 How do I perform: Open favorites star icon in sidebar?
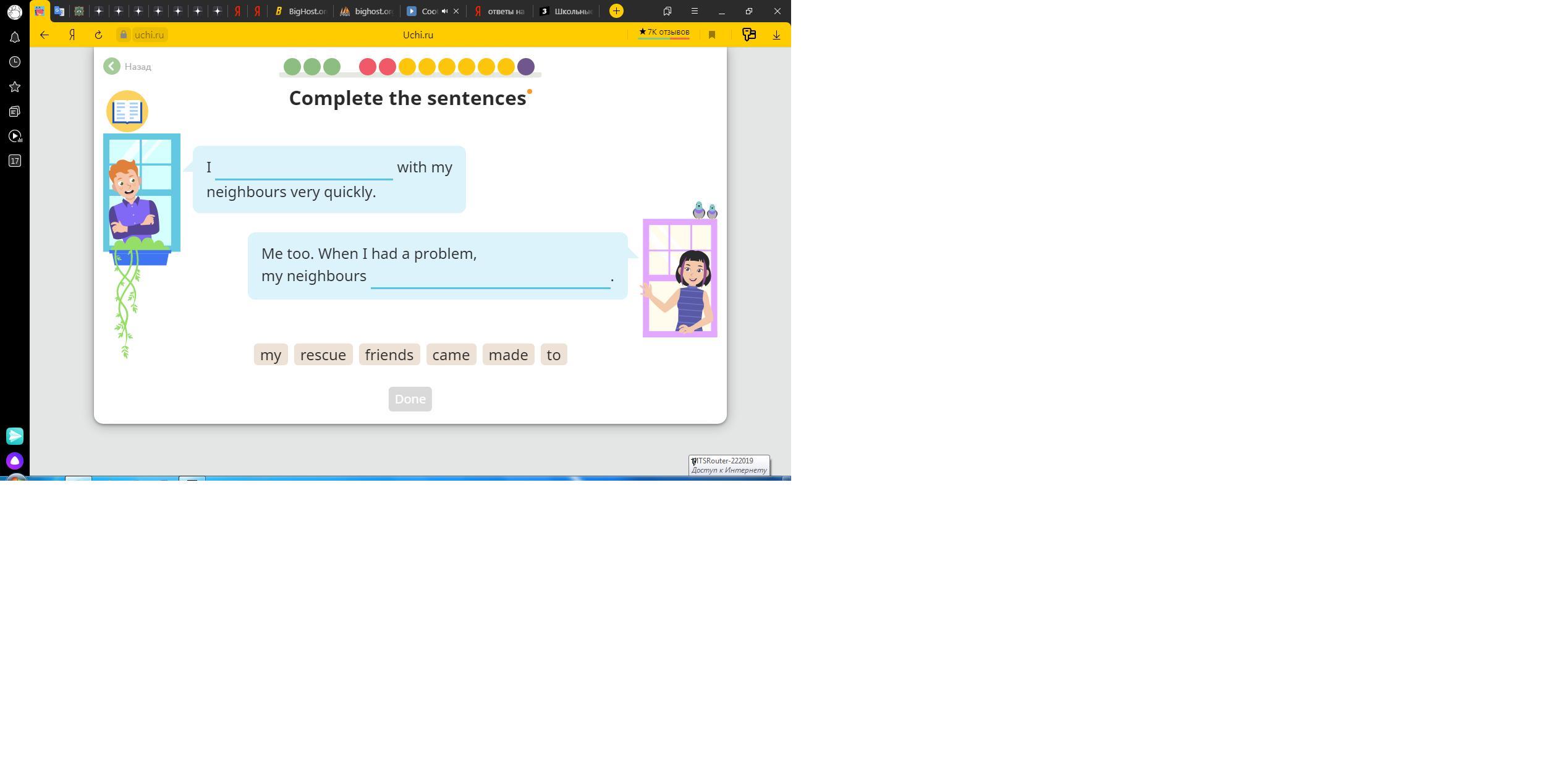(15, 86)
